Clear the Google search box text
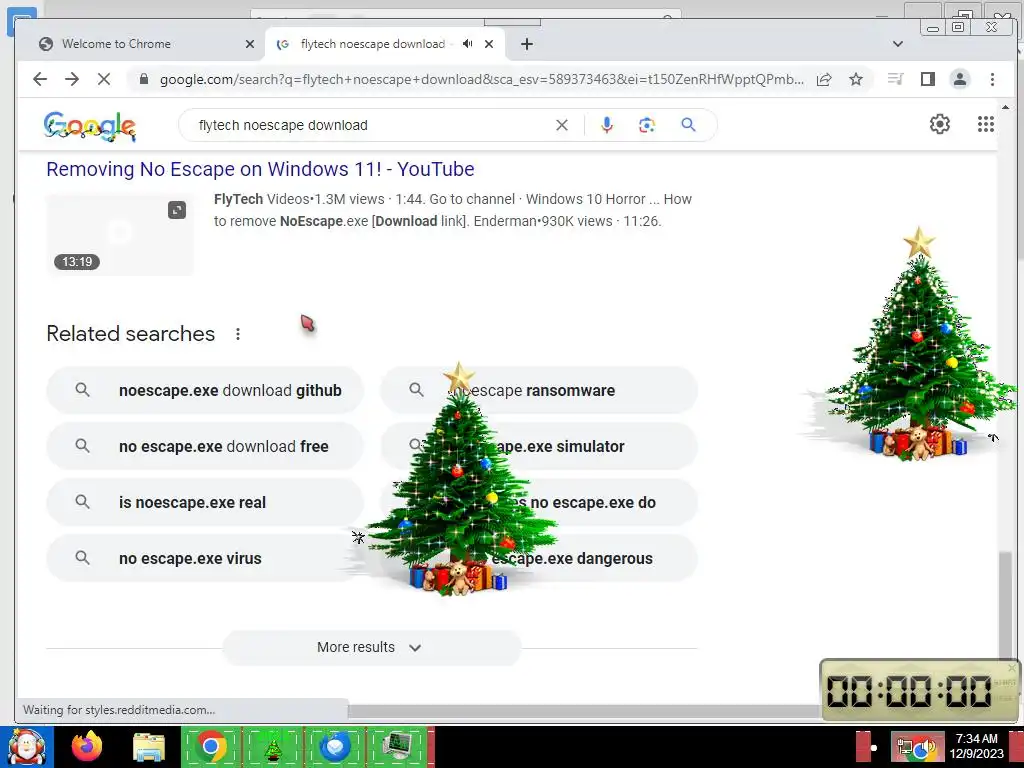1024x768 pixels. tap(562, 125)
